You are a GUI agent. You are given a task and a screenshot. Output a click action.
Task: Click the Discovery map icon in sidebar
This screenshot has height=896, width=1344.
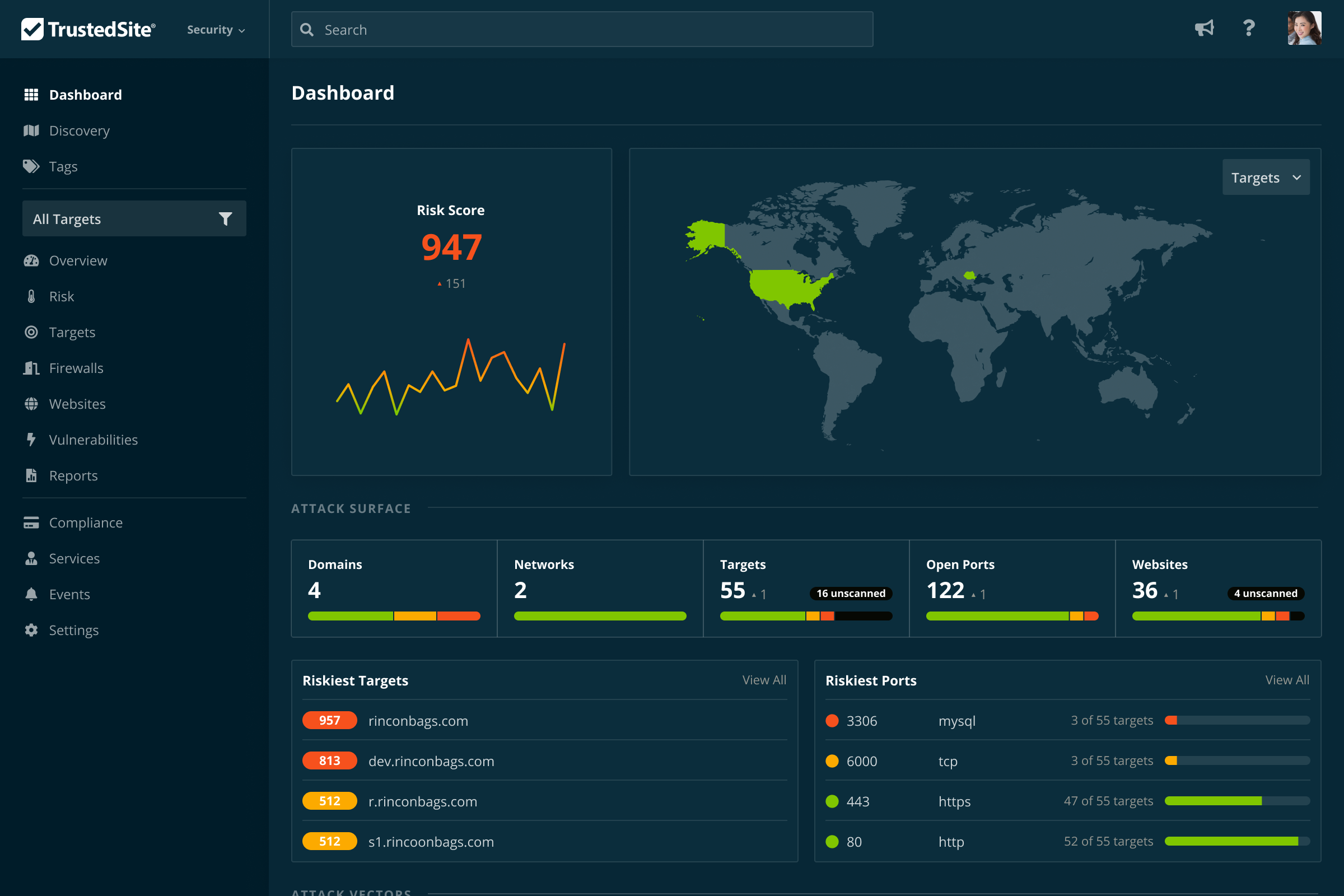point(31,131)
